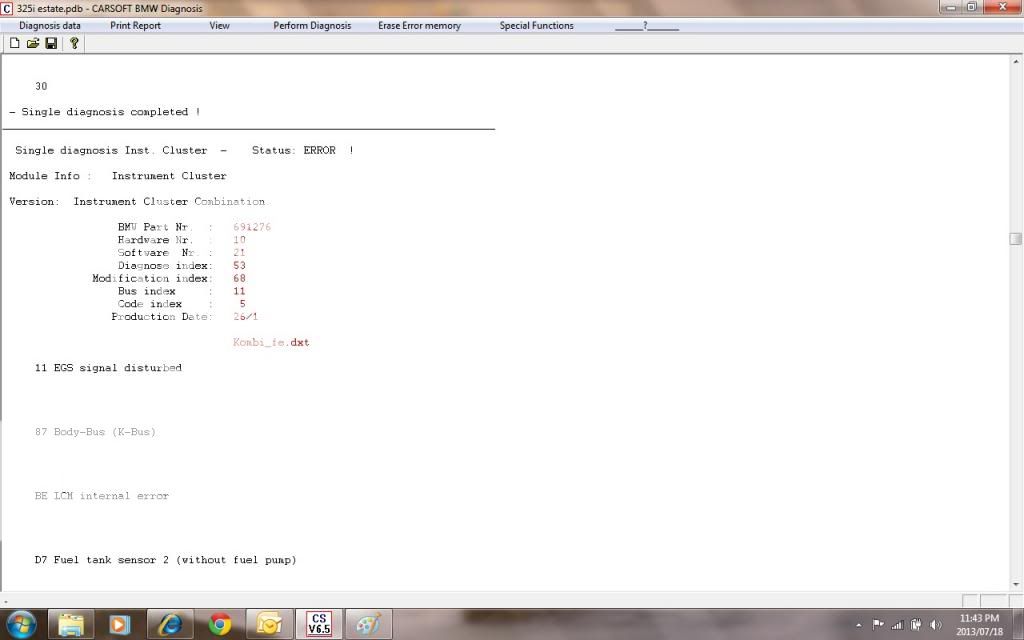Open Paint from the taskbar
The image size is (1024, 640).
point(368,624)
